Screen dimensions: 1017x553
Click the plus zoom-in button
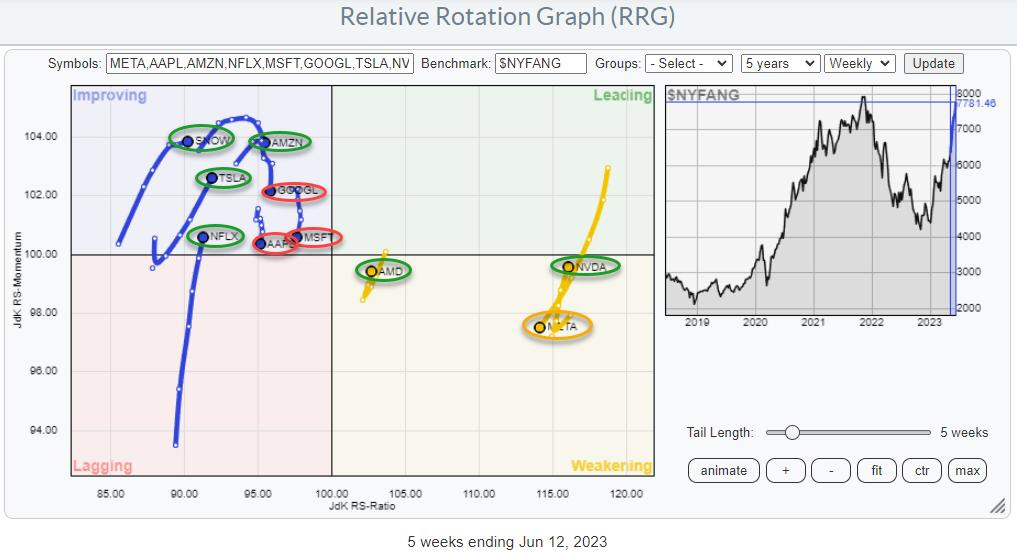(786, 470)
